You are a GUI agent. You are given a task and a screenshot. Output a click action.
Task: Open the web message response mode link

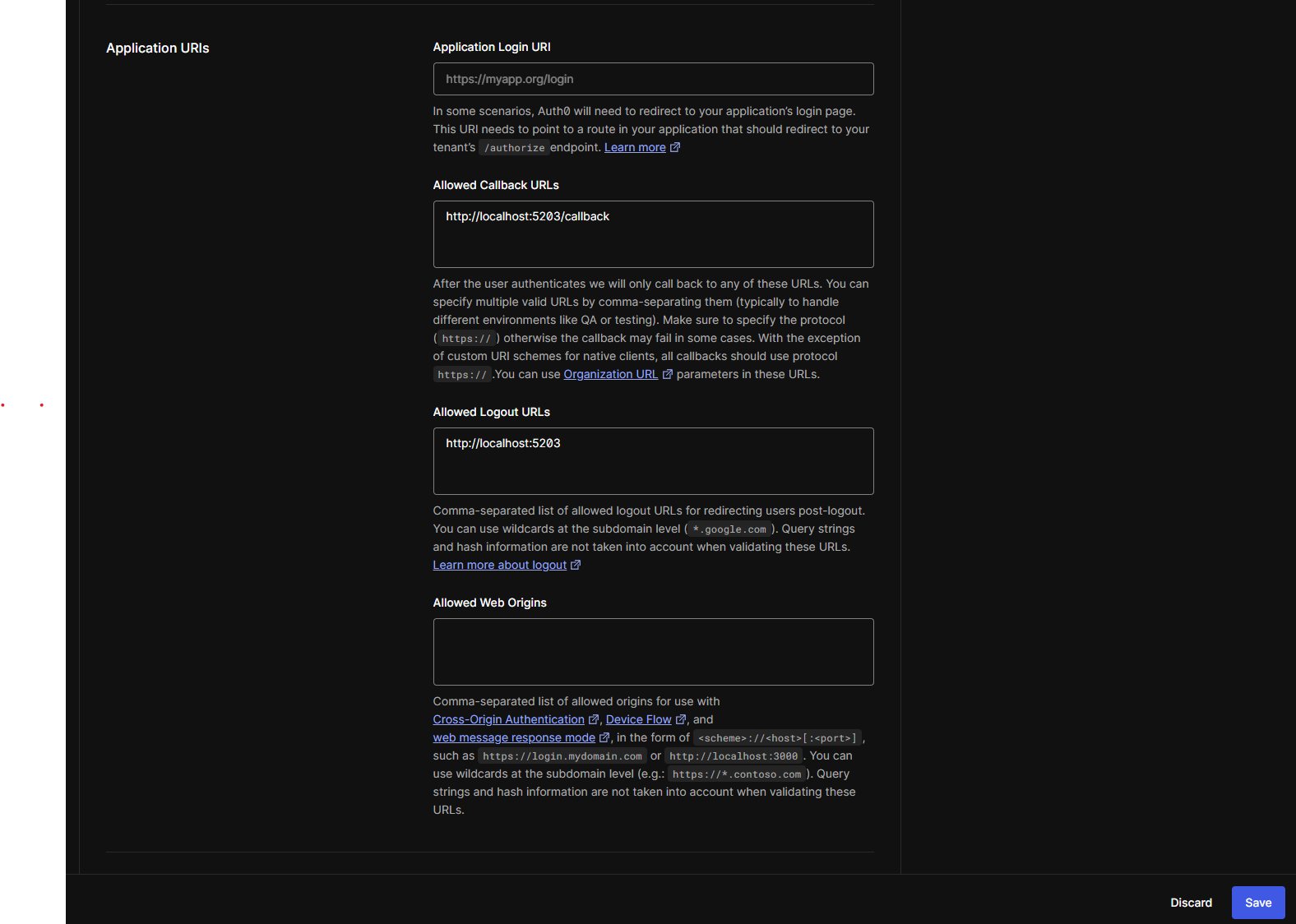coord(514,737)
